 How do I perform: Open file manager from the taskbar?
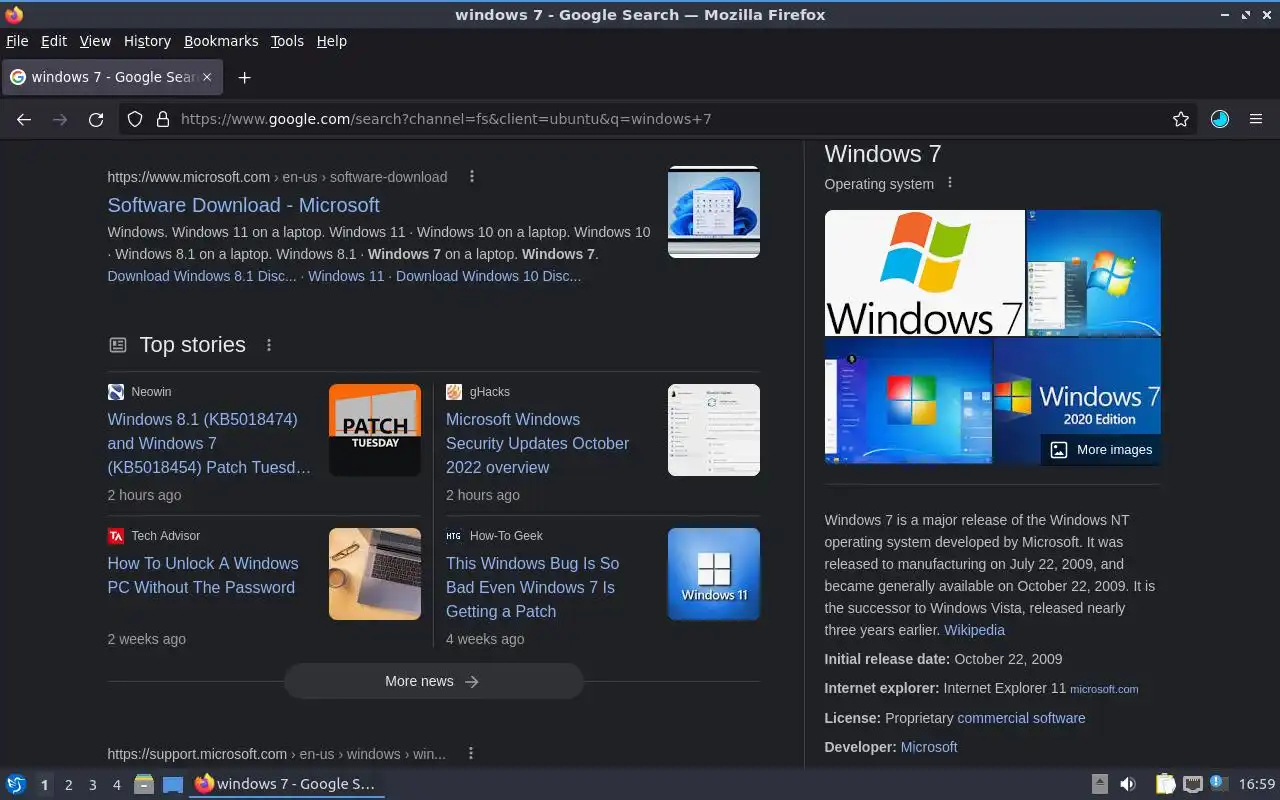(x=144, y=784)
